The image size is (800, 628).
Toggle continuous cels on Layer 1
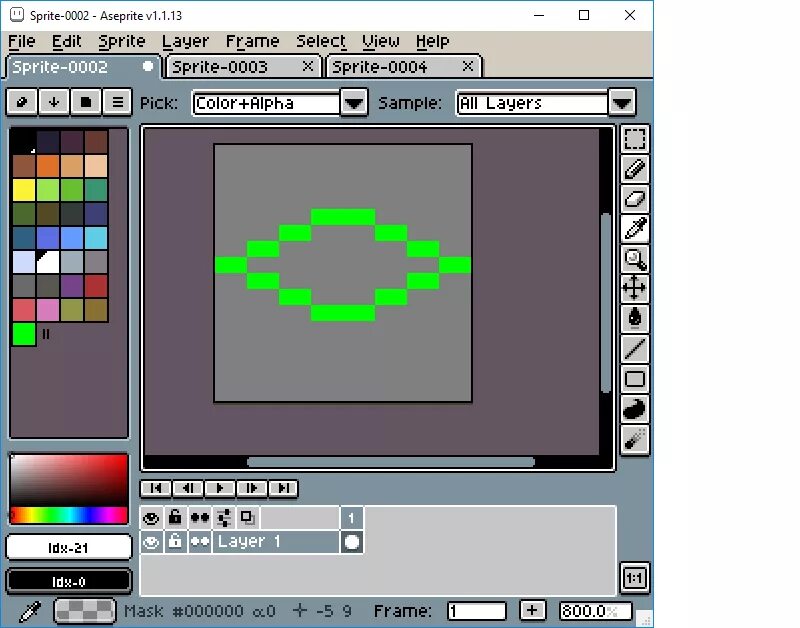(x=199, y=542)
